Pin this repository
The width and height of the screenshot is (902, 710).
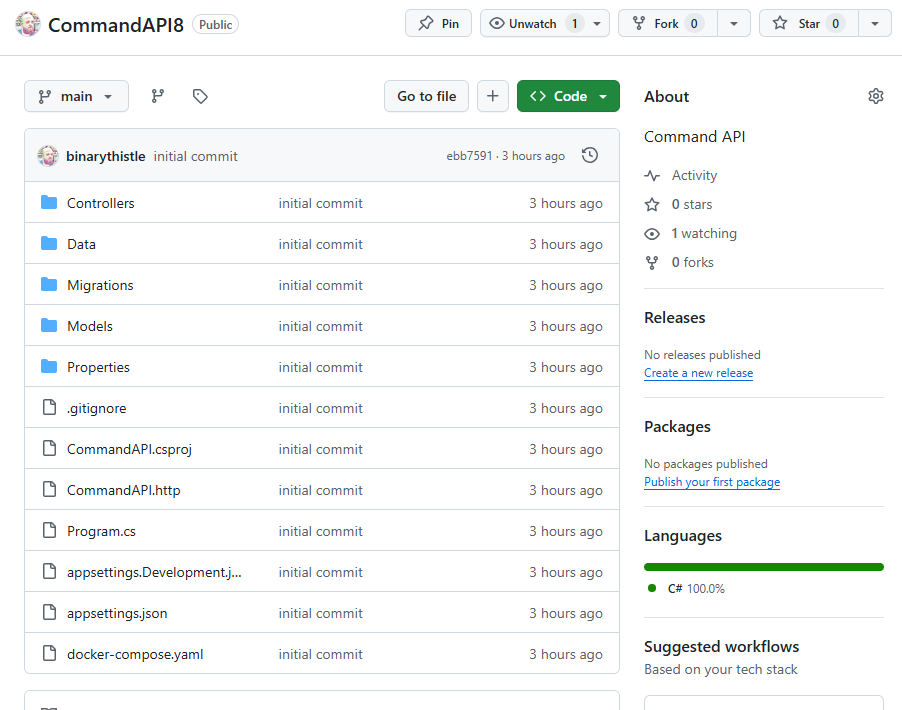coord(438,24)
